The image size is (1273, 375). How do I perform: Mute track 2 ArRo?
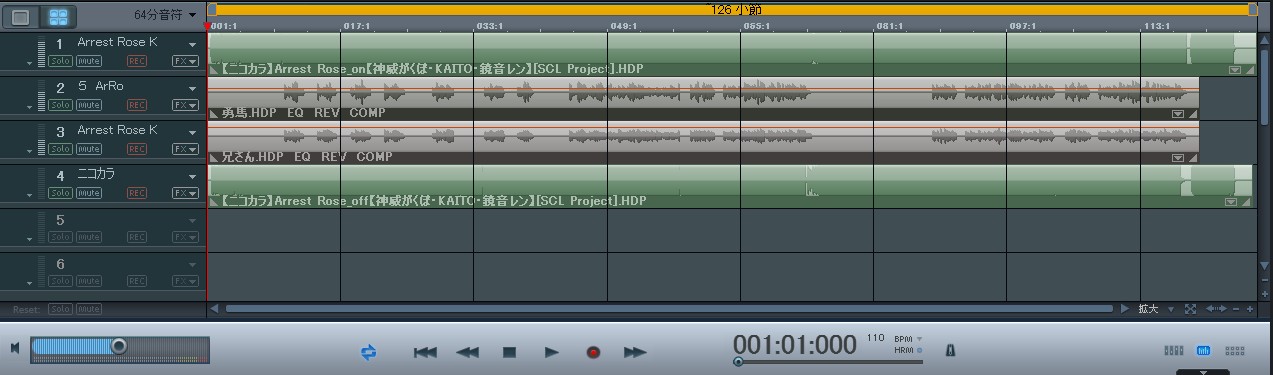[x=89, y=105]
